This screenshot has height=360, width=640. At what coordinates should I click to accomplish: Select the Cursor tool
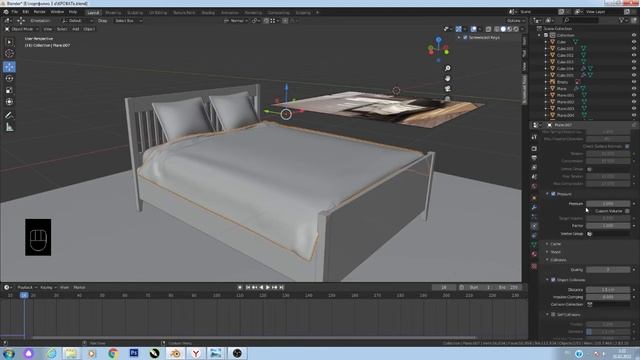coord(9,53)
